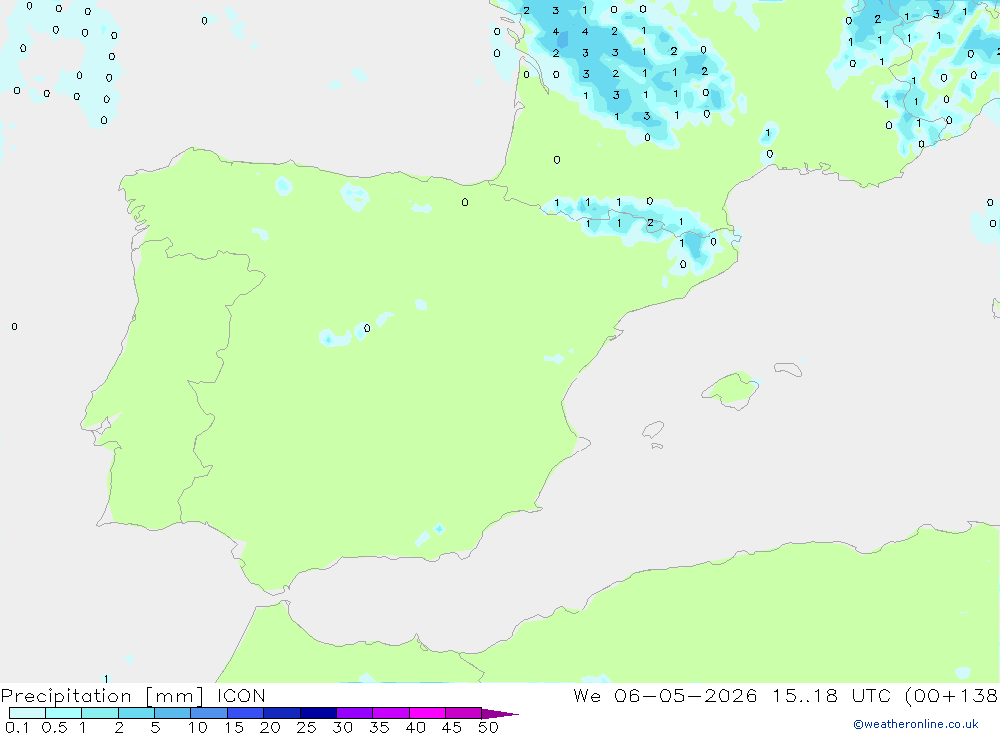Select the 45–50 mm legend swatch
Screen dimensions: 1000x733
click(463, 713)
